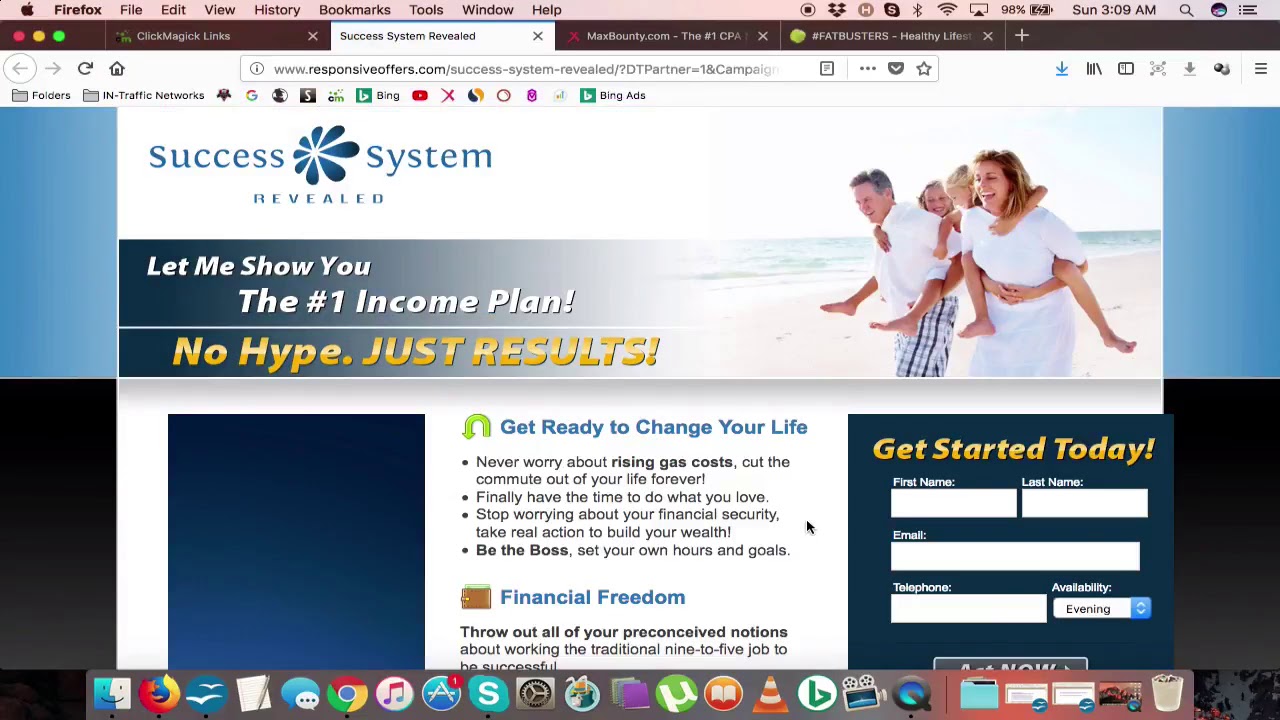The image size is (1280, 720).
Task: Open Bing Ads bookmark
Action: [613, 96]
